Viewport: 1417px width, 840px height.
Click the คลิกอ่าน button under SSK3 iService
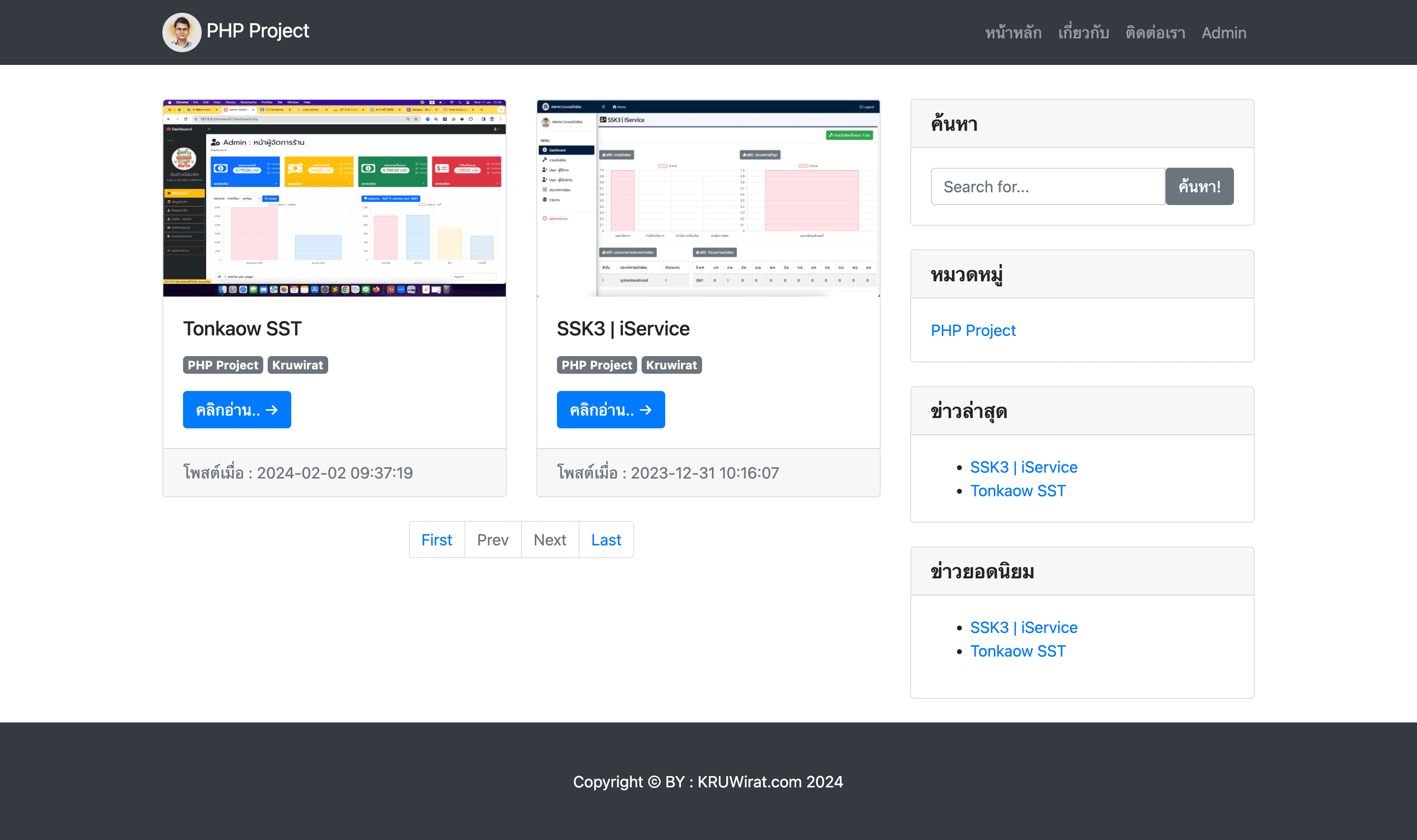(610, 410)
